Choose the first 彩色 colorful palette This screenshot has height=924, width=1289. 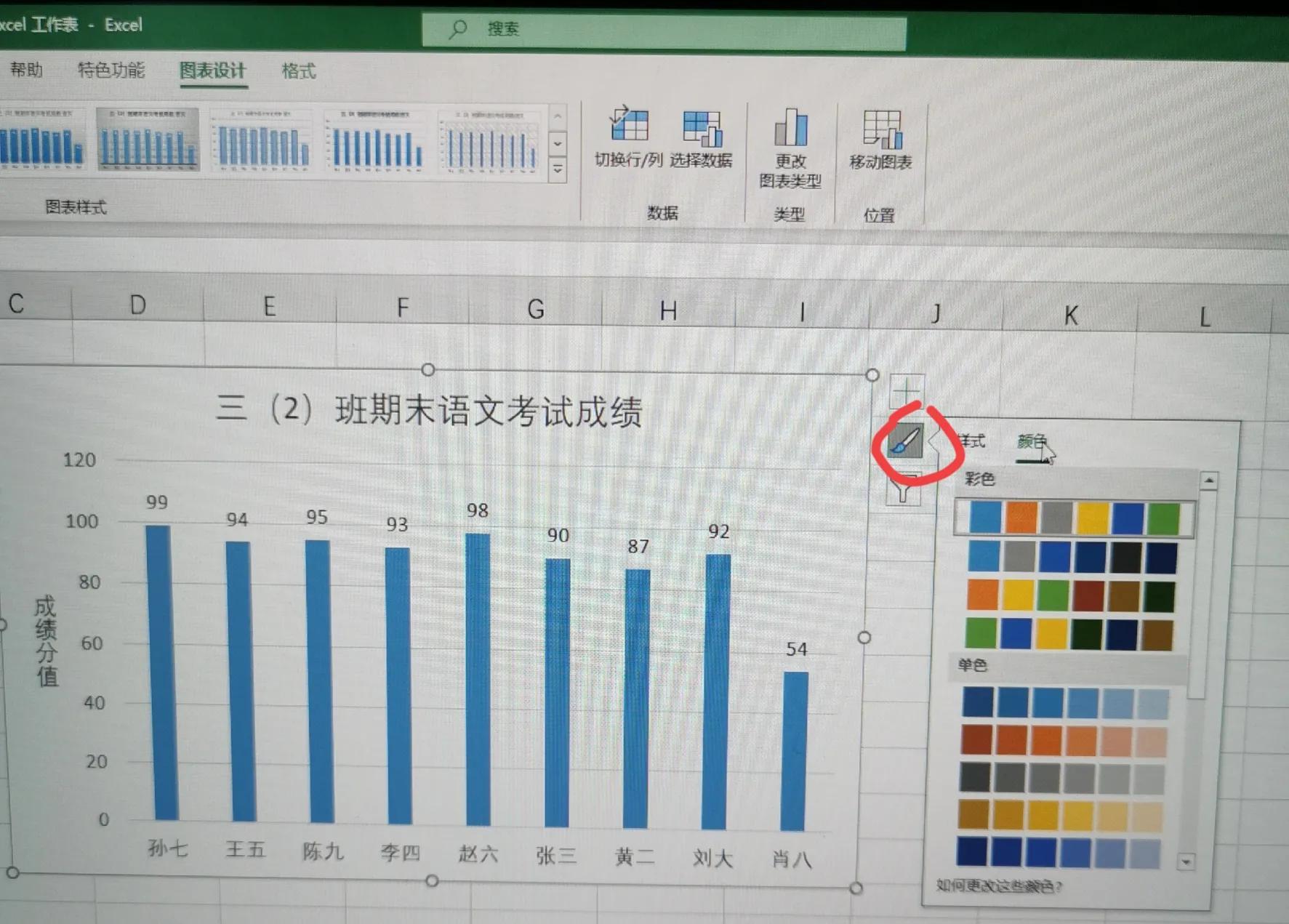pos(1074,518)
